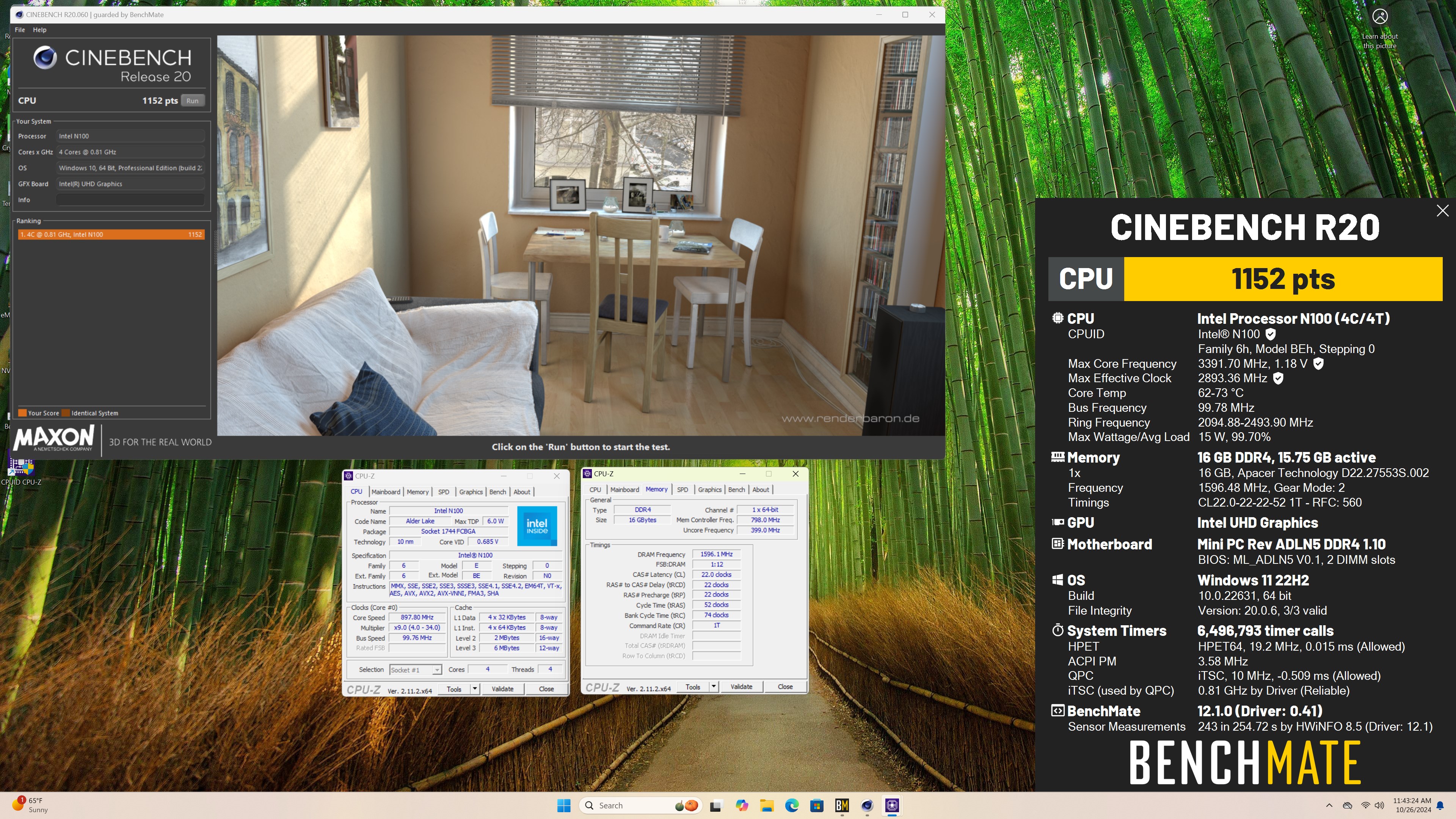Launch Copilot from the taskbar
Image resolution: width=1456 pixels, height=819 pixels.
(x=742, y=805)
